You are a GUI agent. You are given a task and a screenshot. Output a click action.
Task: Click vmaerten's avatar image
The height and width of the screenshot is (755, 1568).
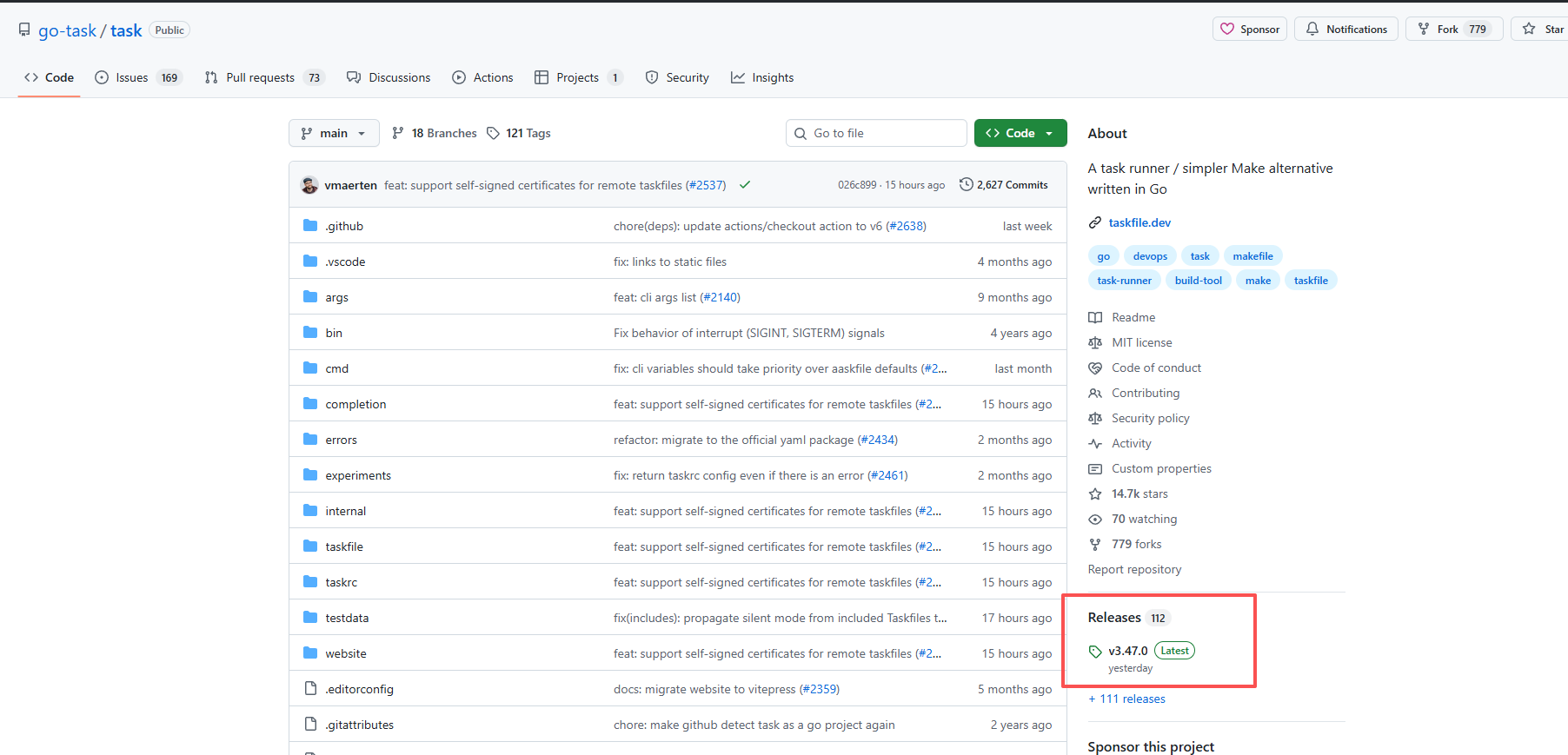pyautogui.click(x=309, y=185)
